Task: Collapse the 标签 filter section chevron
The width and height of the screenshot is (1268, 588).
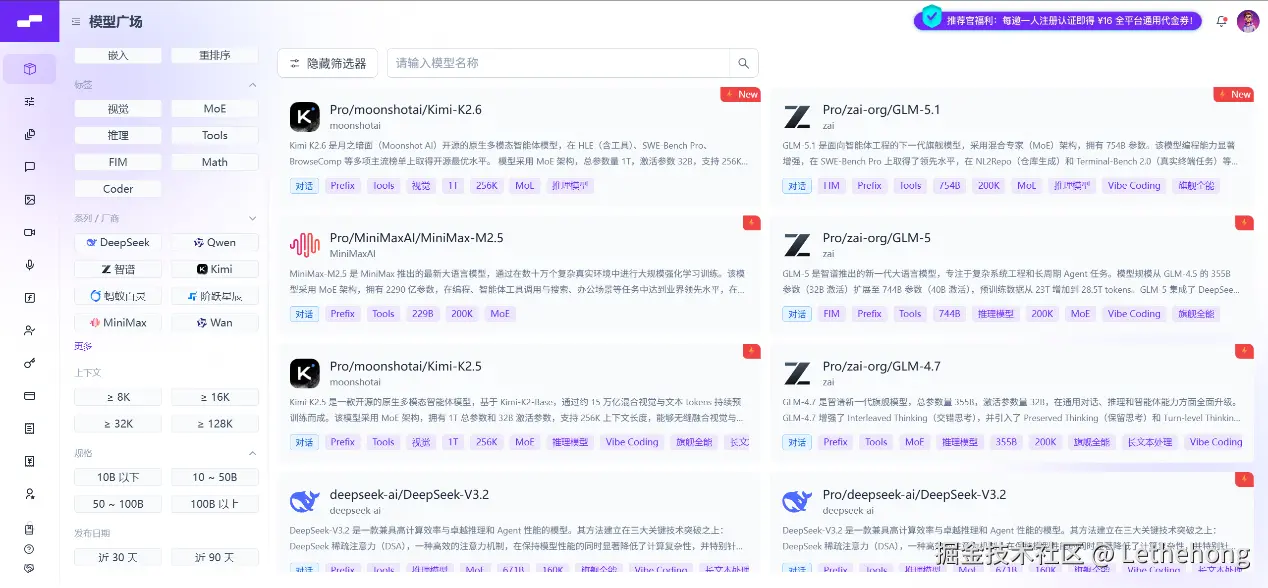Action: pos(253,85)
